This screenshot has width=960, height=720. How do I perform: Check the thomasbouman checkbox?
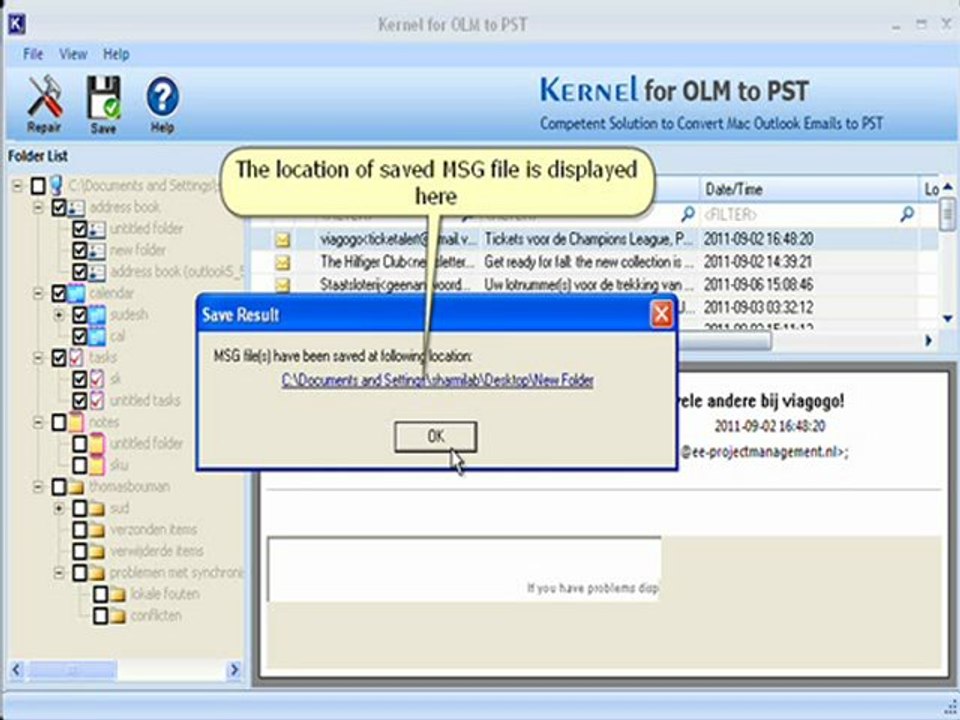[59, 487]
